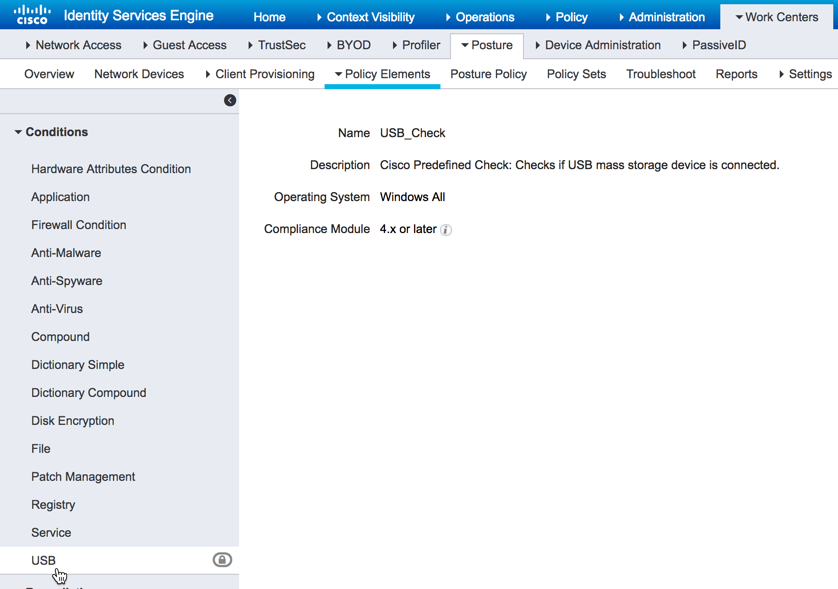
Task: Click the USB_Check name value
Action: coord(413,133)
